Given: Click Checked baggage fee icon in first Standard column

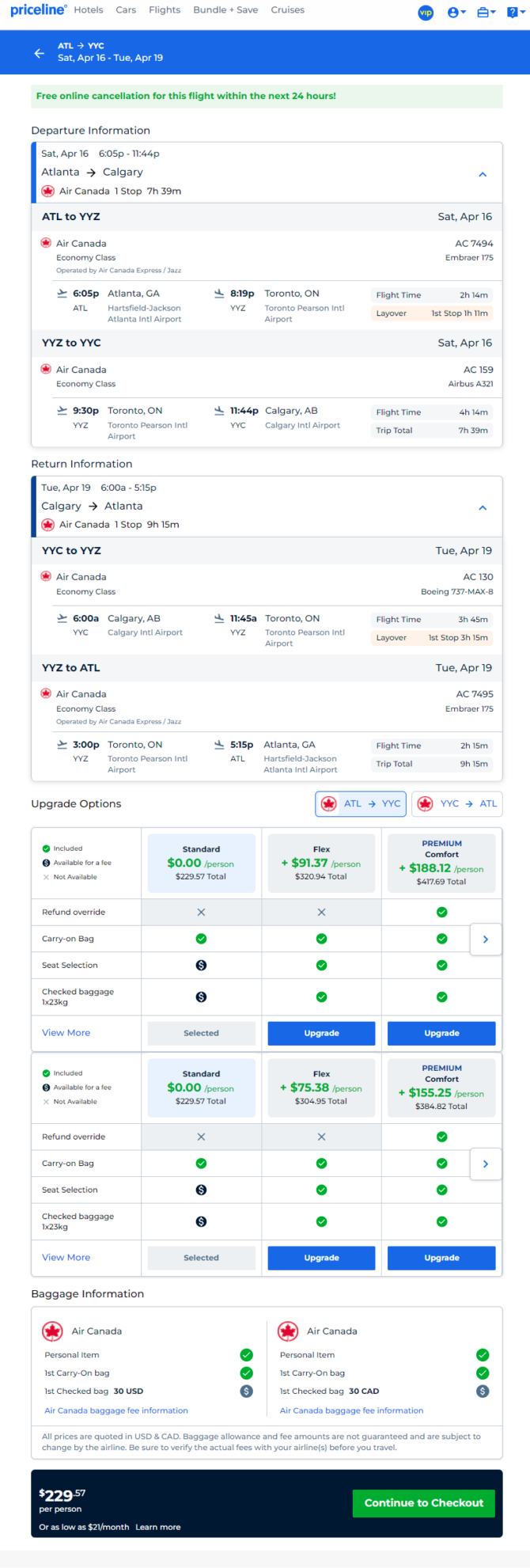Looking at the screenshot, I should point(201,997).
